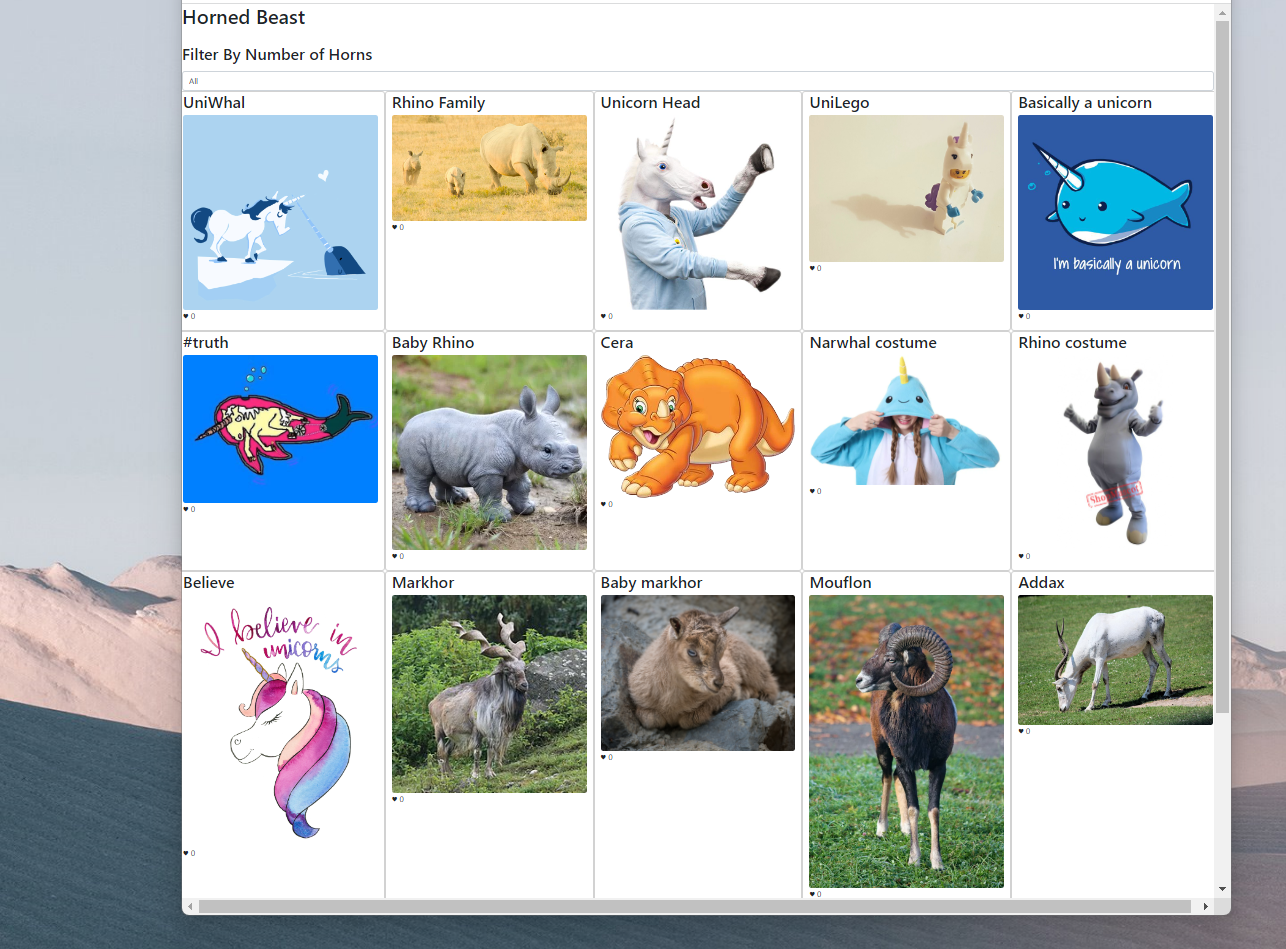The image size is (1286, 949).
Task: Click heart under Basically a unicorn
Action: pyautogui.click(x=1021, y=316)
